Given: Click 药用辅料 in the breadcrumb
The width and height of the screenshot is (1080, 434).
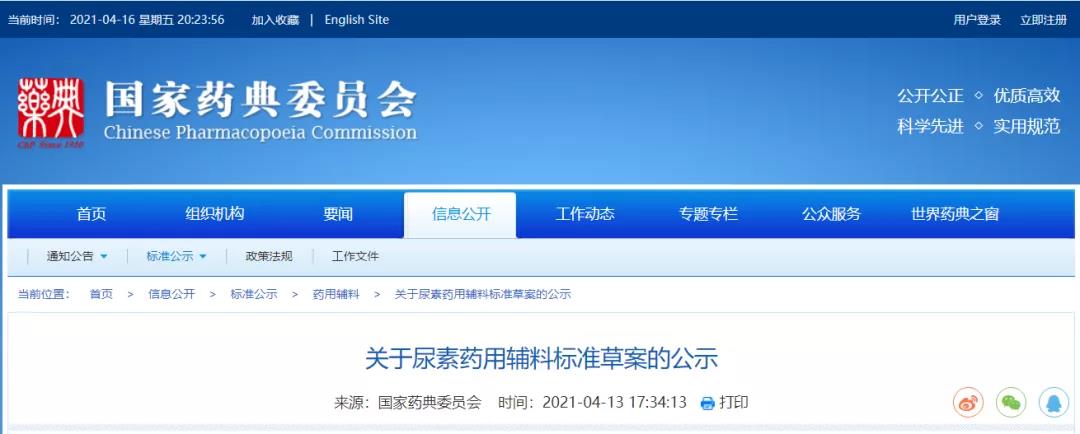Looking at the screenshot, I should click(335, 294).
